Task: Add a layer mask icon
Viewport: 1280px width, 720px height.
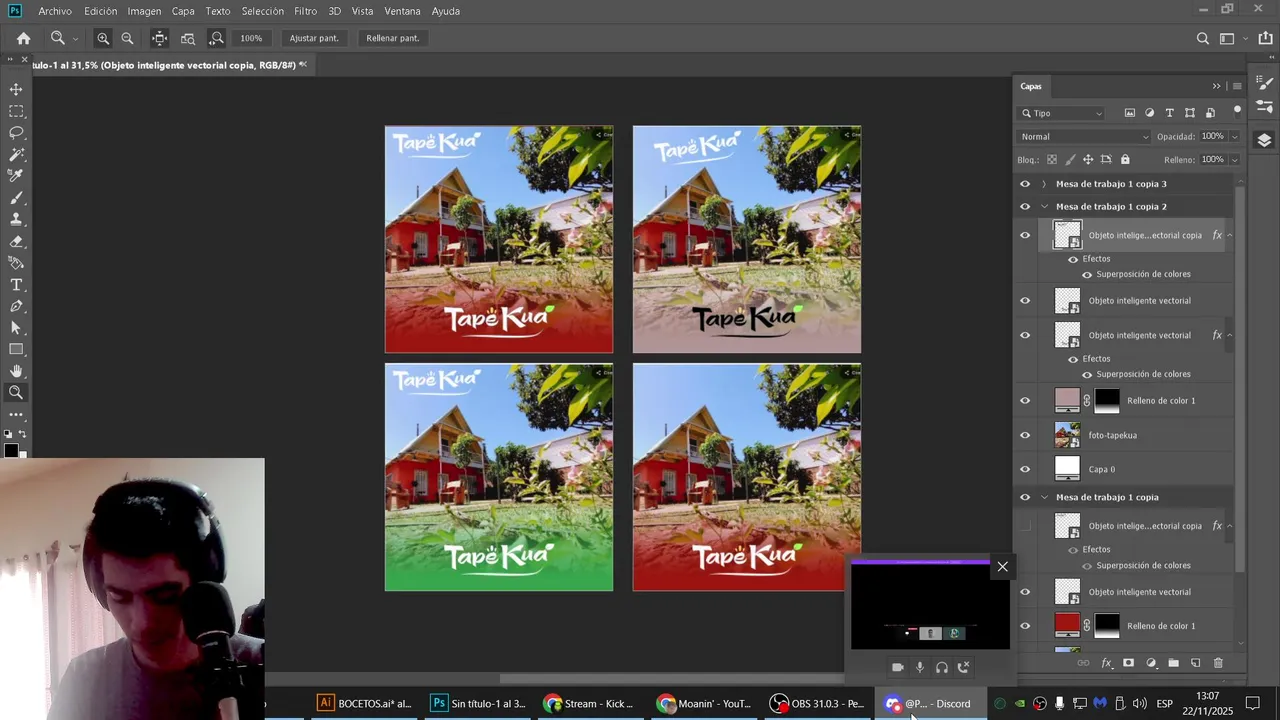Action: coord(1128,663)
